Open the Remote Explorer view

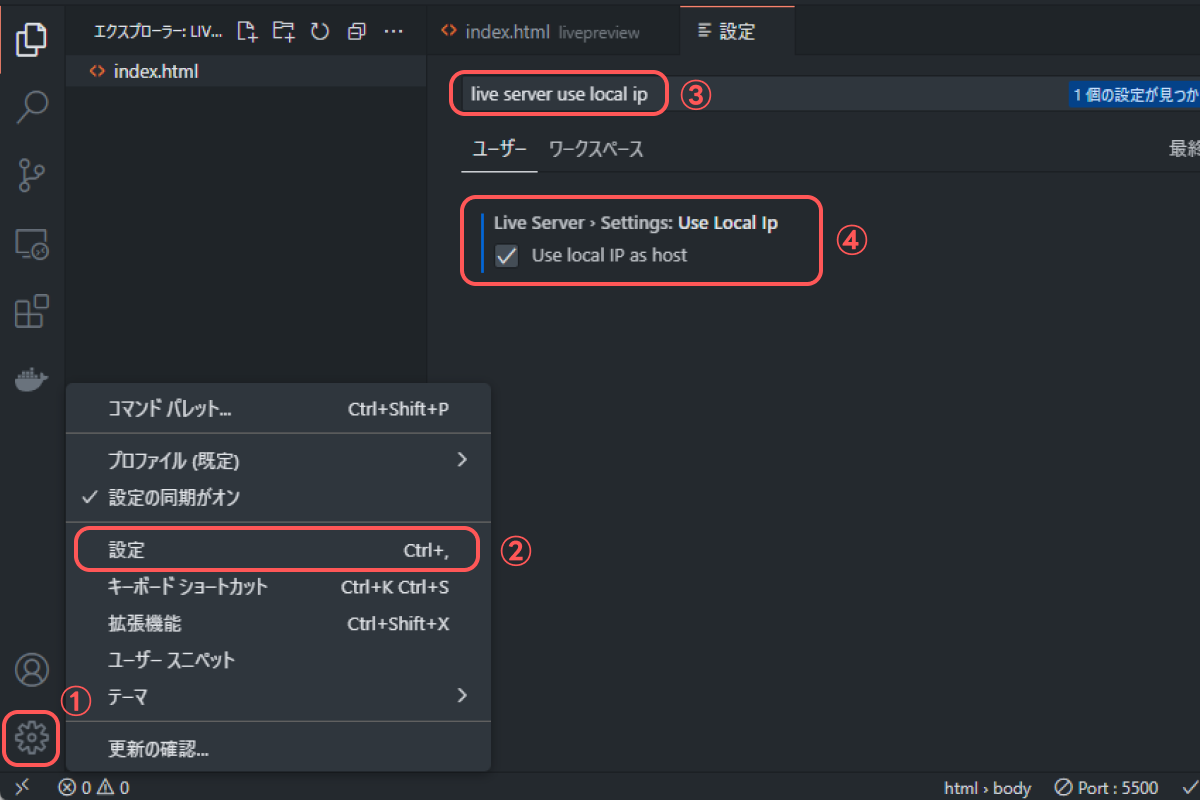(x=31, y=243)
